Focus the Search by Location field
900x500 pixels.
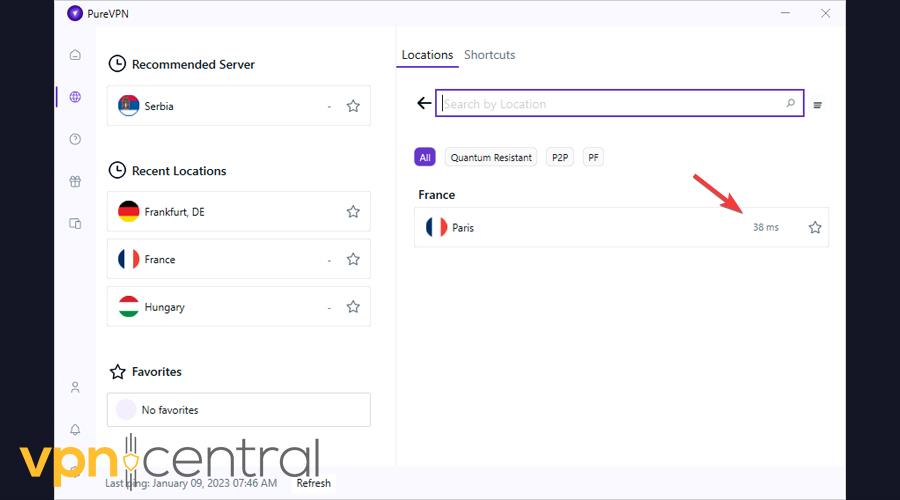619,103
